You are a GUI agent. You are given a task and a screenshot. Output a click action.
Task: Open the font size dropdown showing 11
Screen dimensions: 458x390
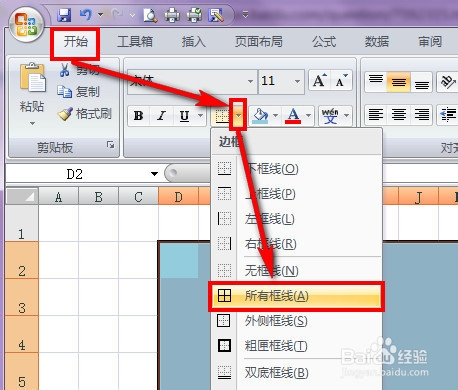coord(297,81)
